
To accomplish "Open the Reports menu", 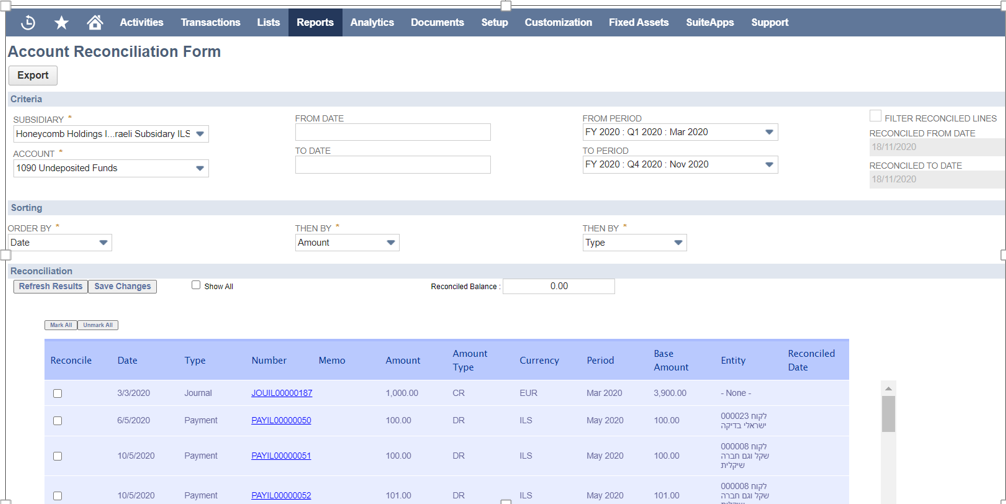I will point(315,22).
